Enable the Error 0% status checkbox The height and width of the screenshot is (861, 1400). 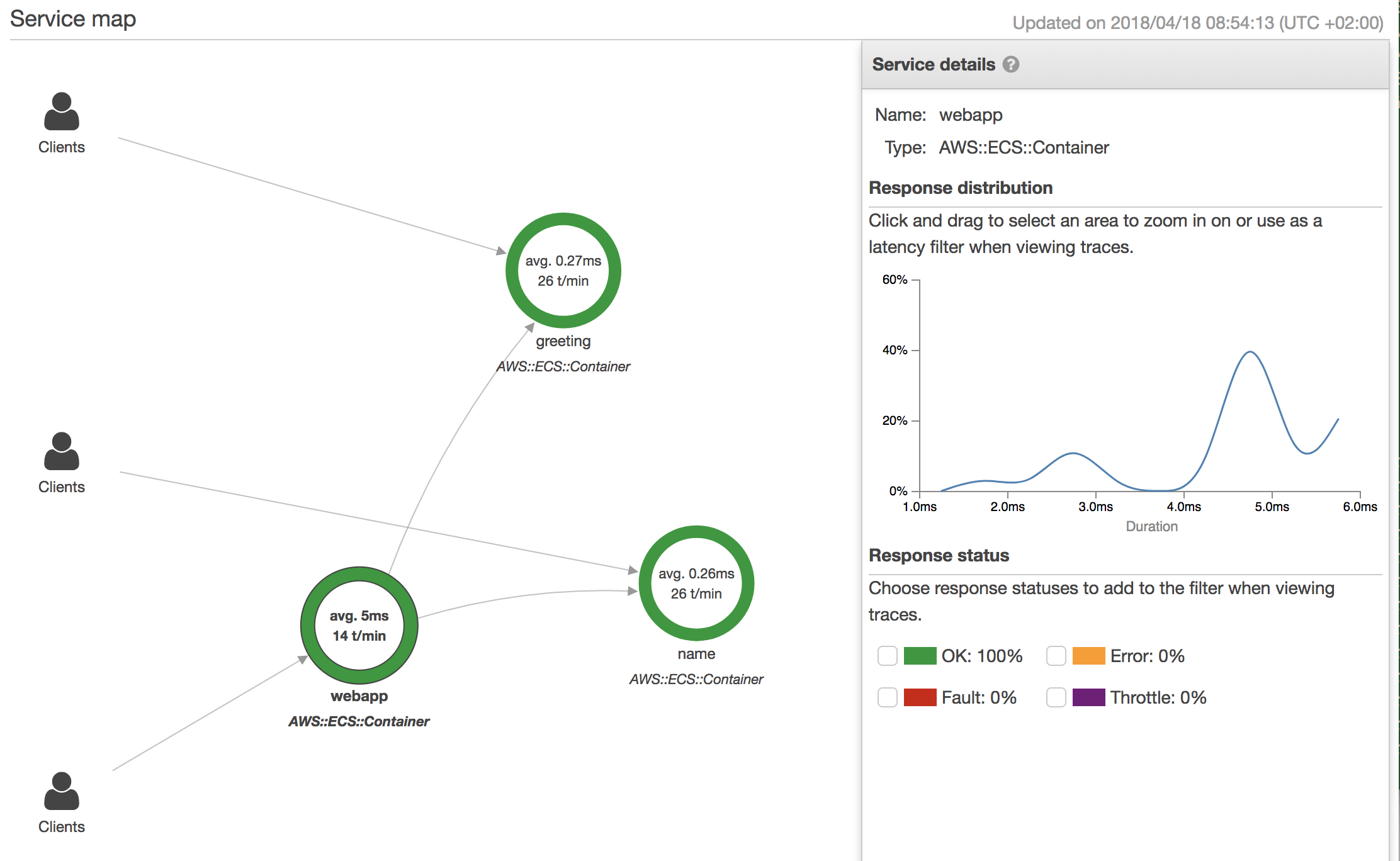[1056, 656]
